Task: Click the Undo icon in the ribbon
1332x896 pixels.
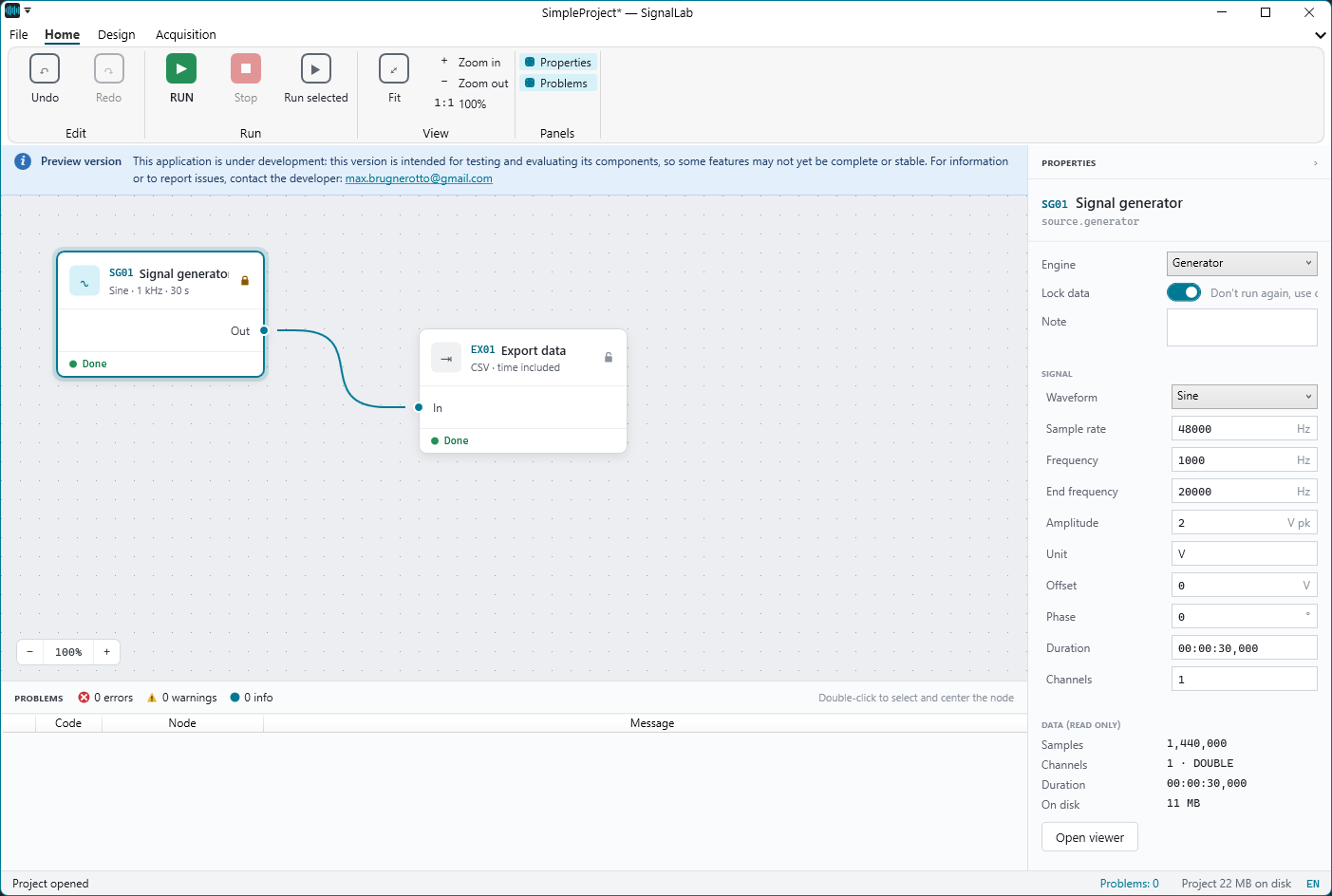Action: 45,69
